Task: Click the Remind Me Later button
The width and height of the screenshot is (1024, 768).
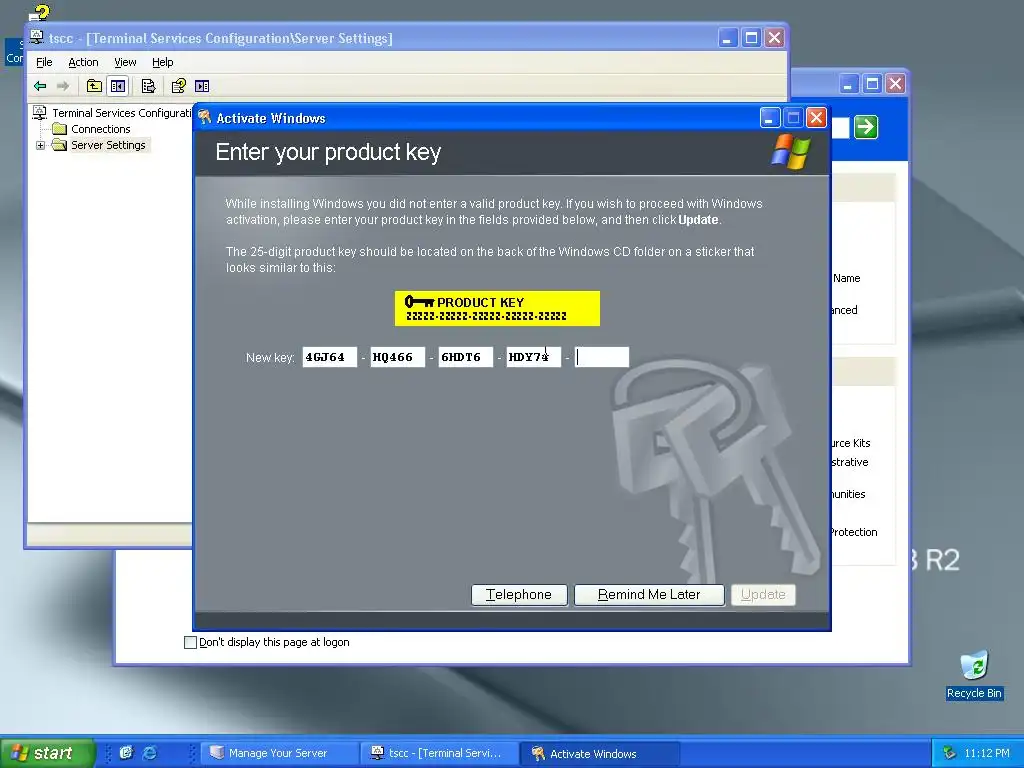Action: click(x=649, y=595)
